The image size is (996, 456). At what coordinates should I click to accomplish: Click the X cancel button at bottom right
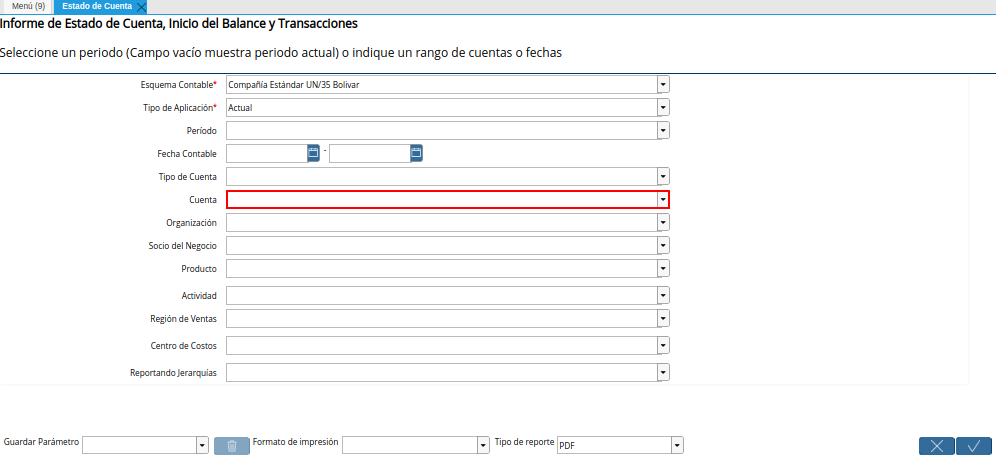[937, 446]
